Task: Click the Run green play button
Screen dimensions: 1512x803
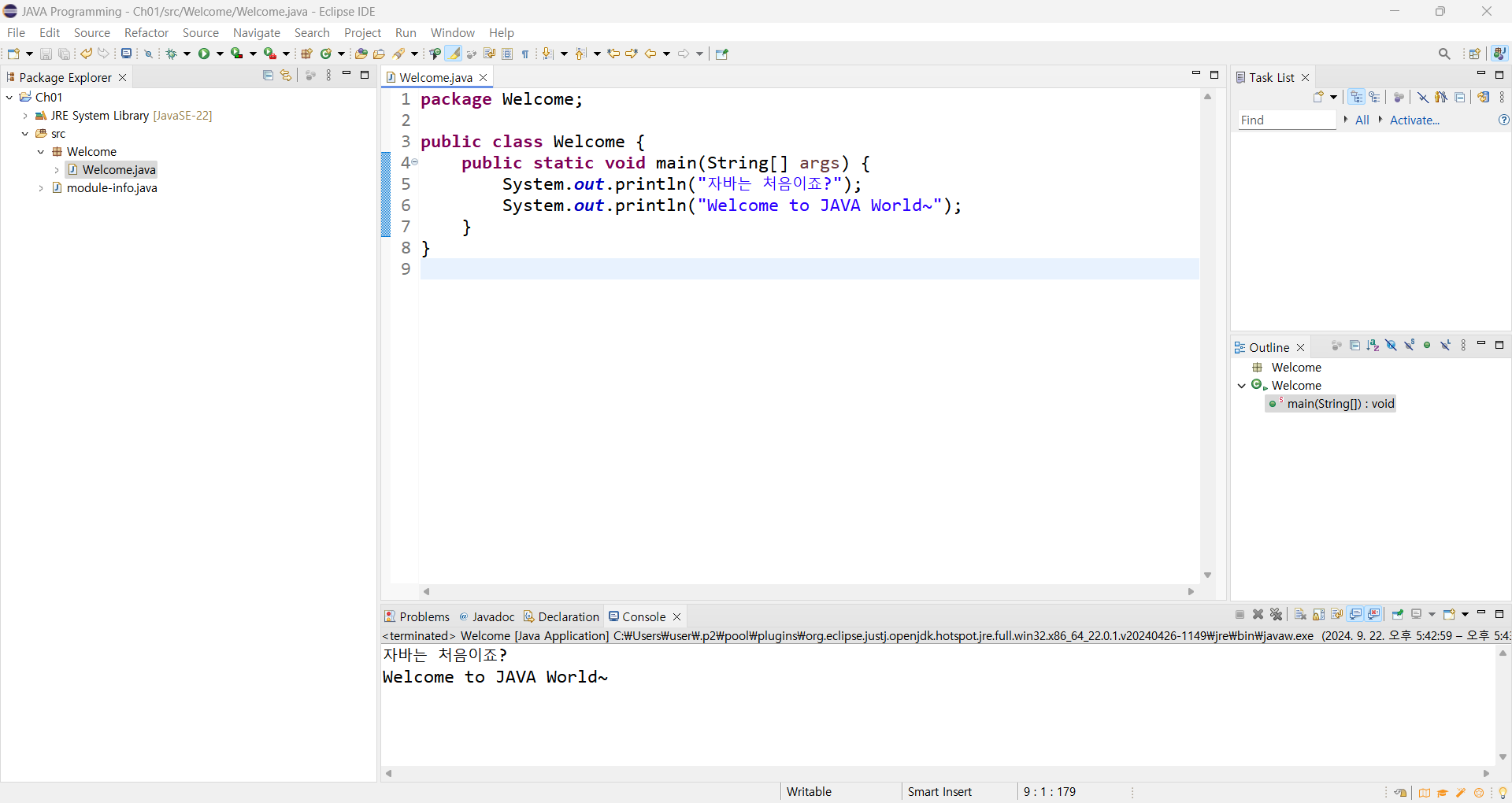Action: [x=204, y=54]
